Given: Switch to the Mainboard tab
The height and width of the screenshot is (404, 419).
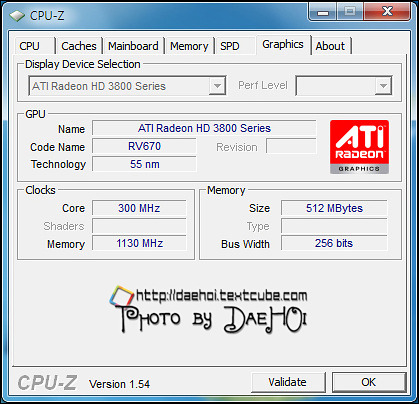Looking at the screenshot, I should [x=133, y=46].
